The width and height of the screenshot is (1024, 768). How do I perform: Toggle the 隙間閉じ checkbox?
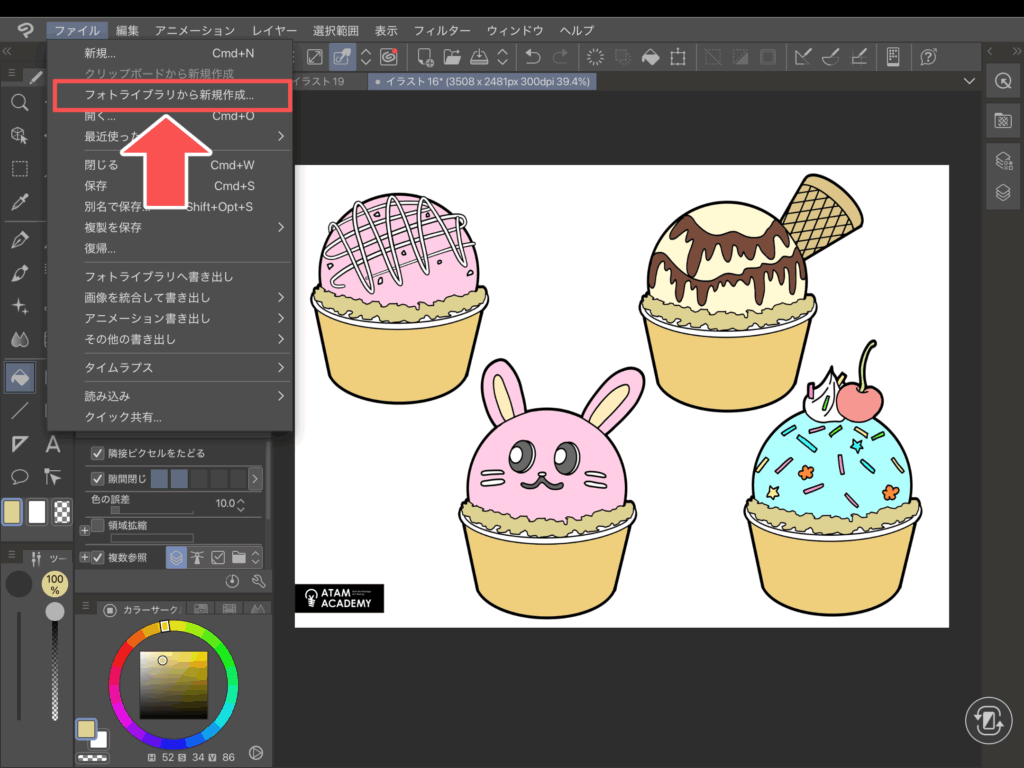(98, 479)
